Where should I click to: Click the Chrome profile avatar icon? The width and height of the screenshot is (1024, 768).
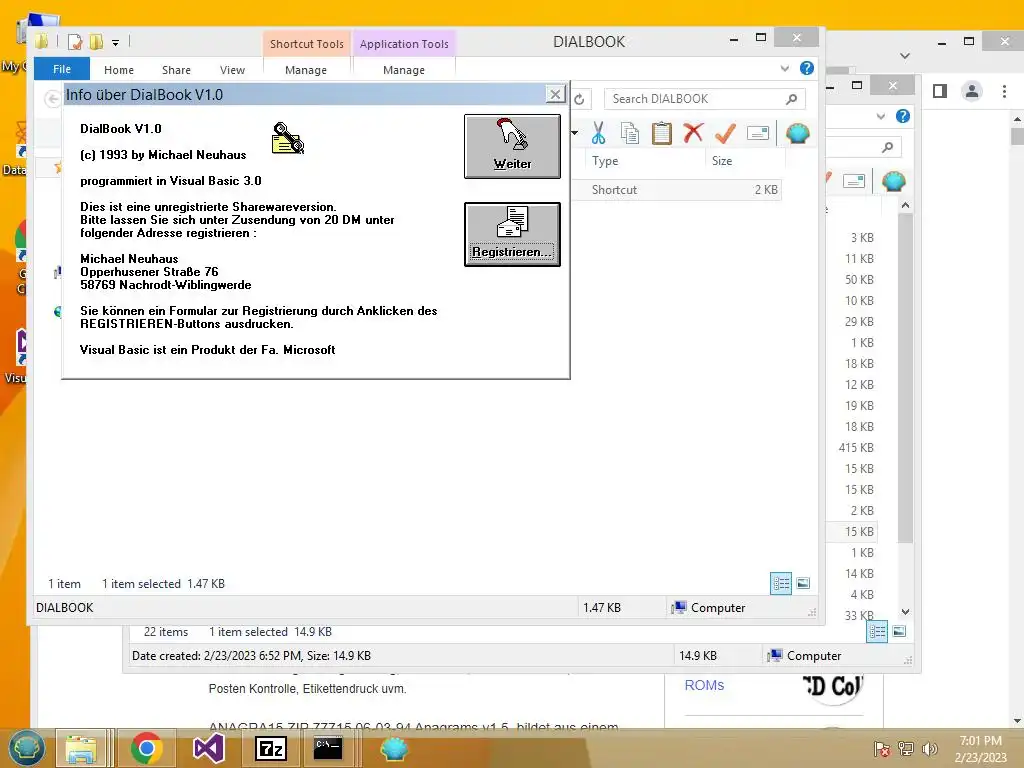[x=972, y=91]
